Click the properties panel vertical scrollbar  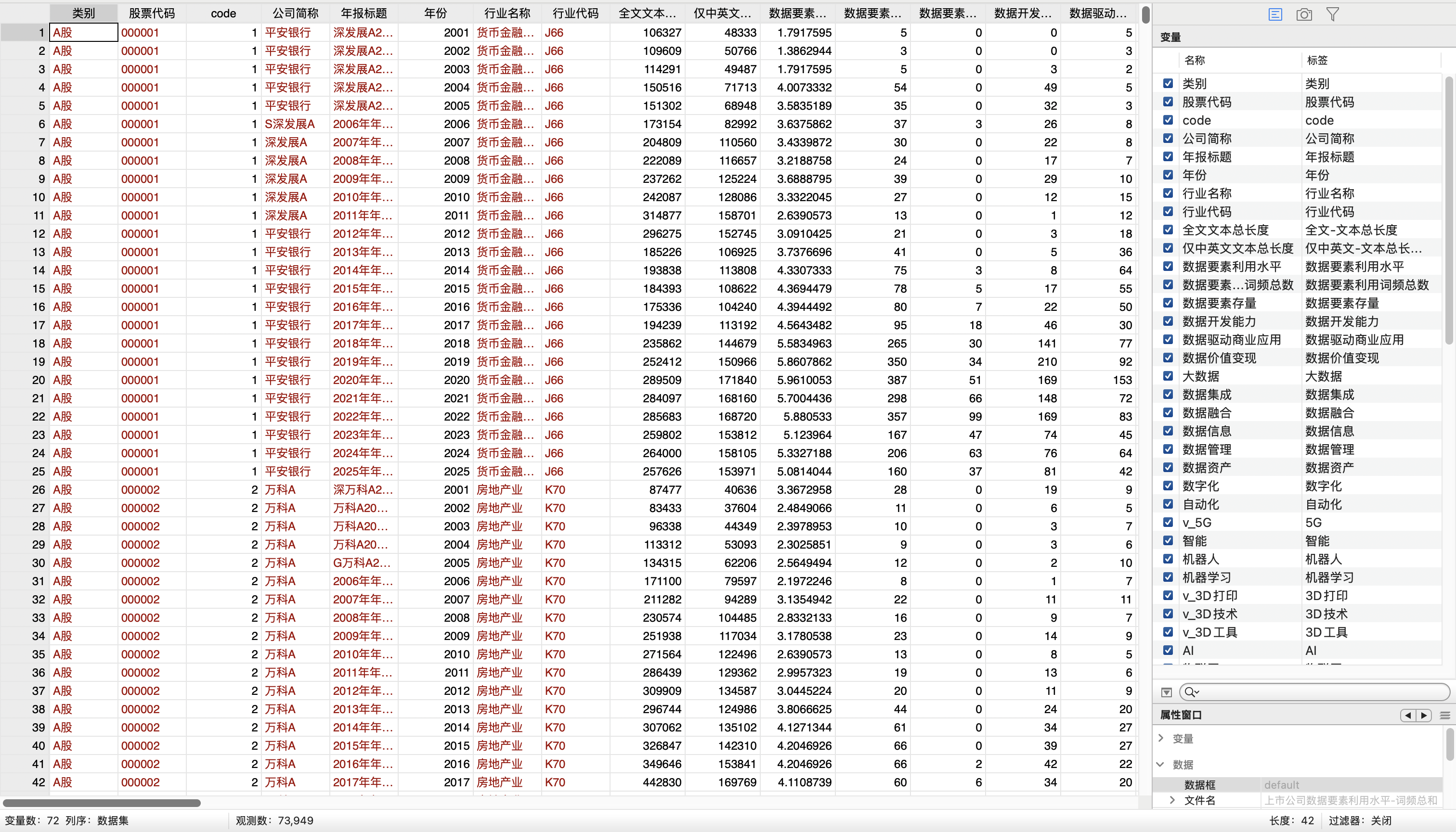click(1449, 744)
